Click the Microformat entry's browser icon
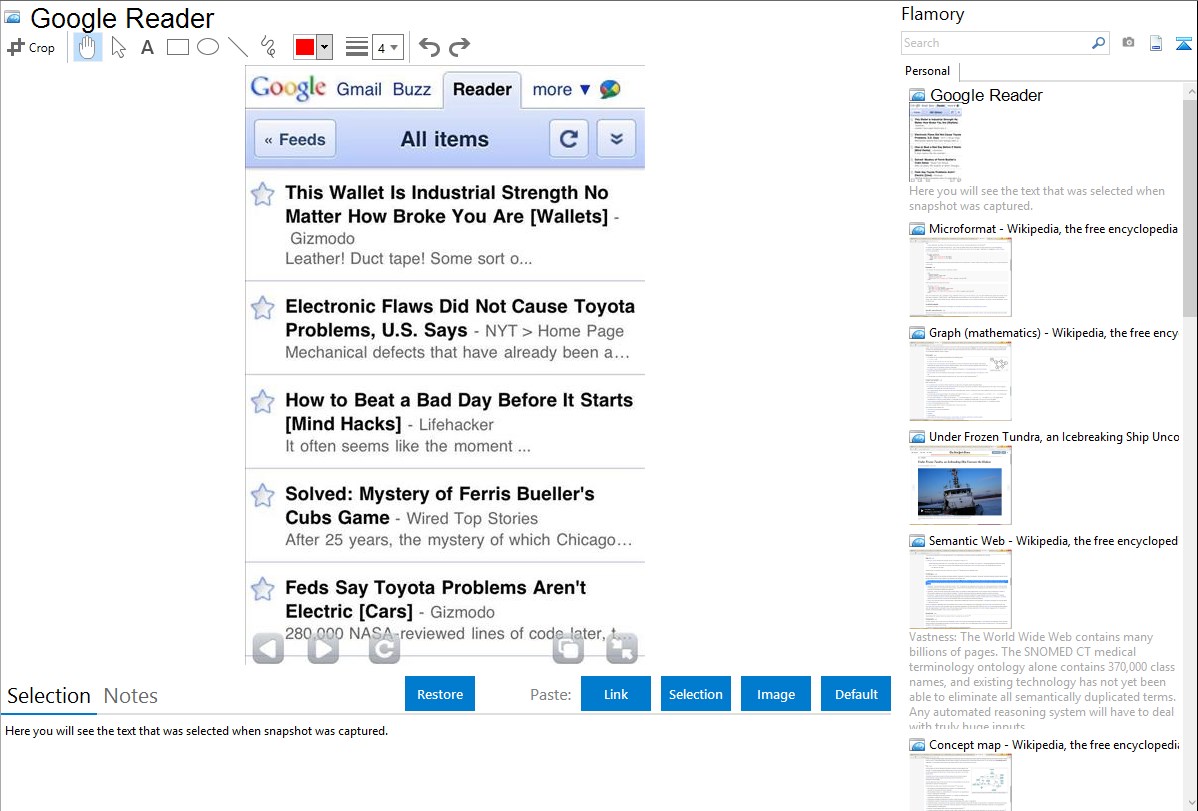Screen dimensions: 1198x811 918,229
